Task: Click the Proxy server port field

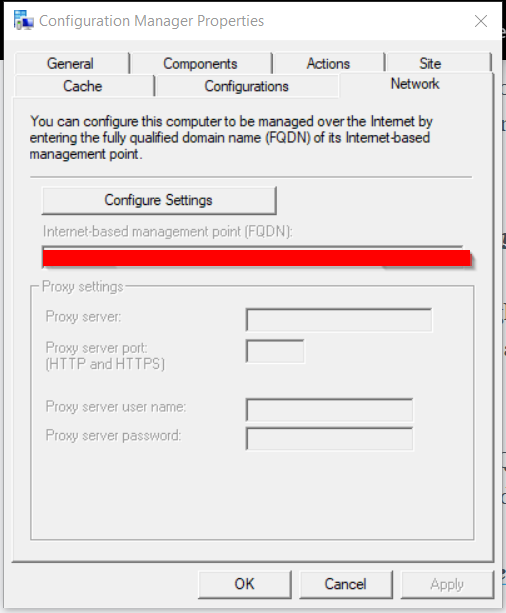Action: point(275,351)
